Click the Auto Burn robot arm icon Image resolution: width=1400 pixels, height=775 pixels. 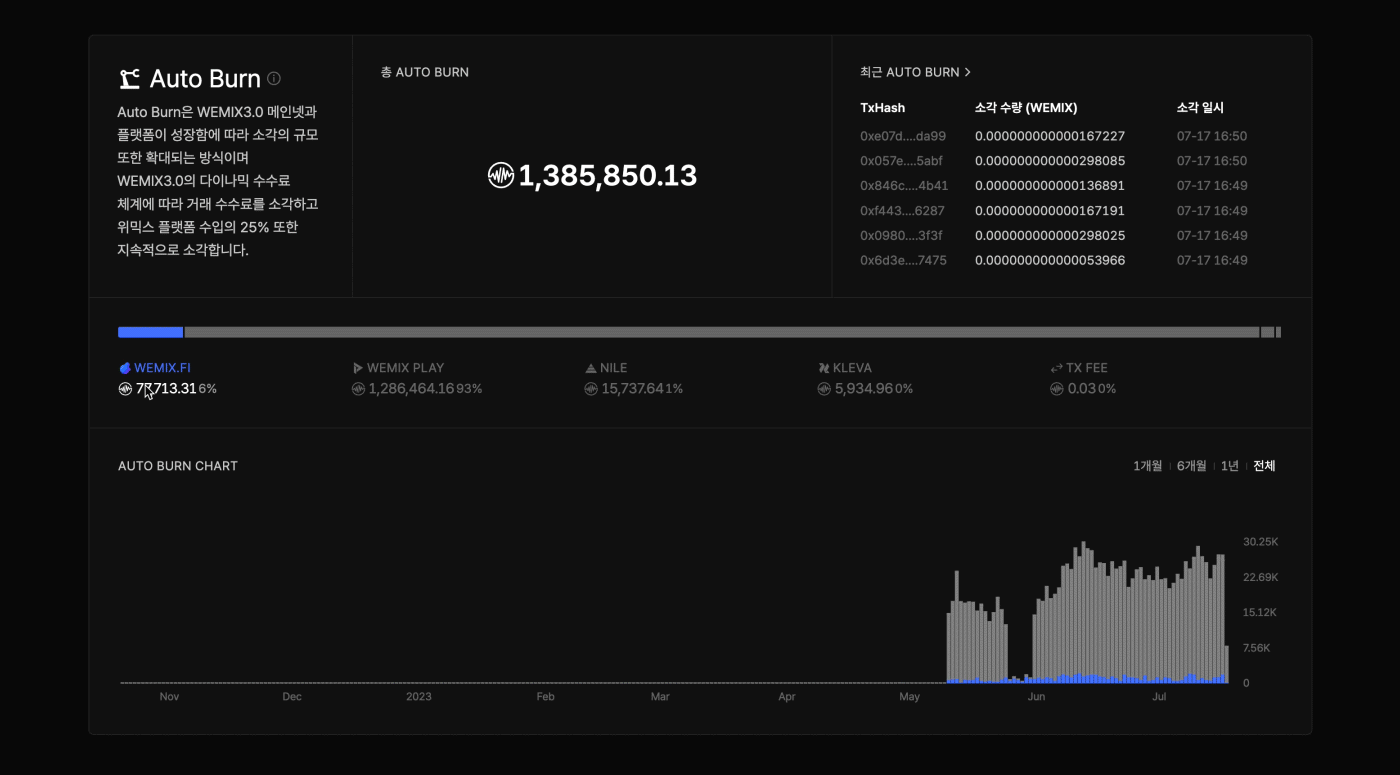tap(129, 79)
